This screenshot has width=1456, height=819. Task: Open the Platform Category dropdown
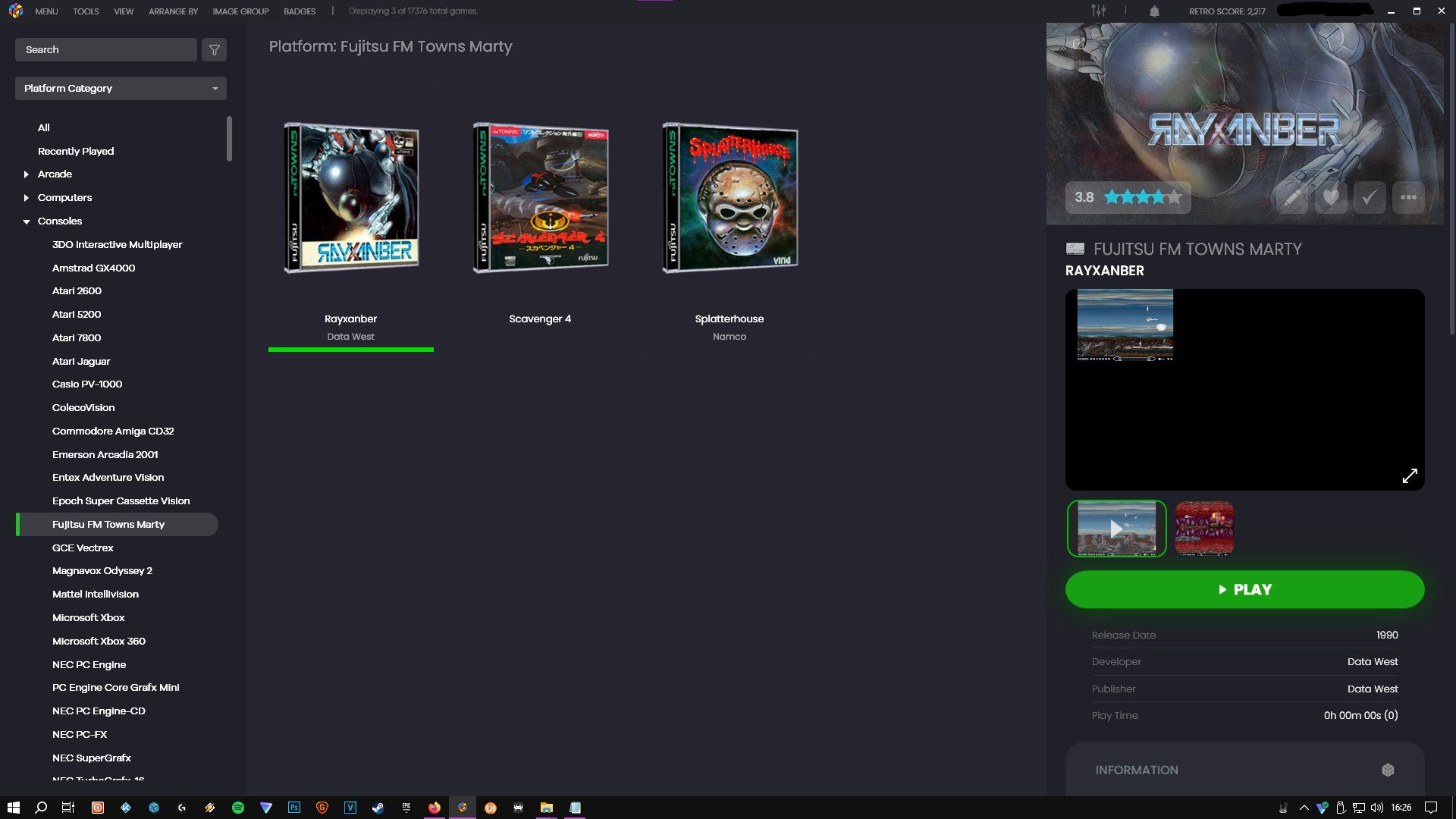(121, 88)
